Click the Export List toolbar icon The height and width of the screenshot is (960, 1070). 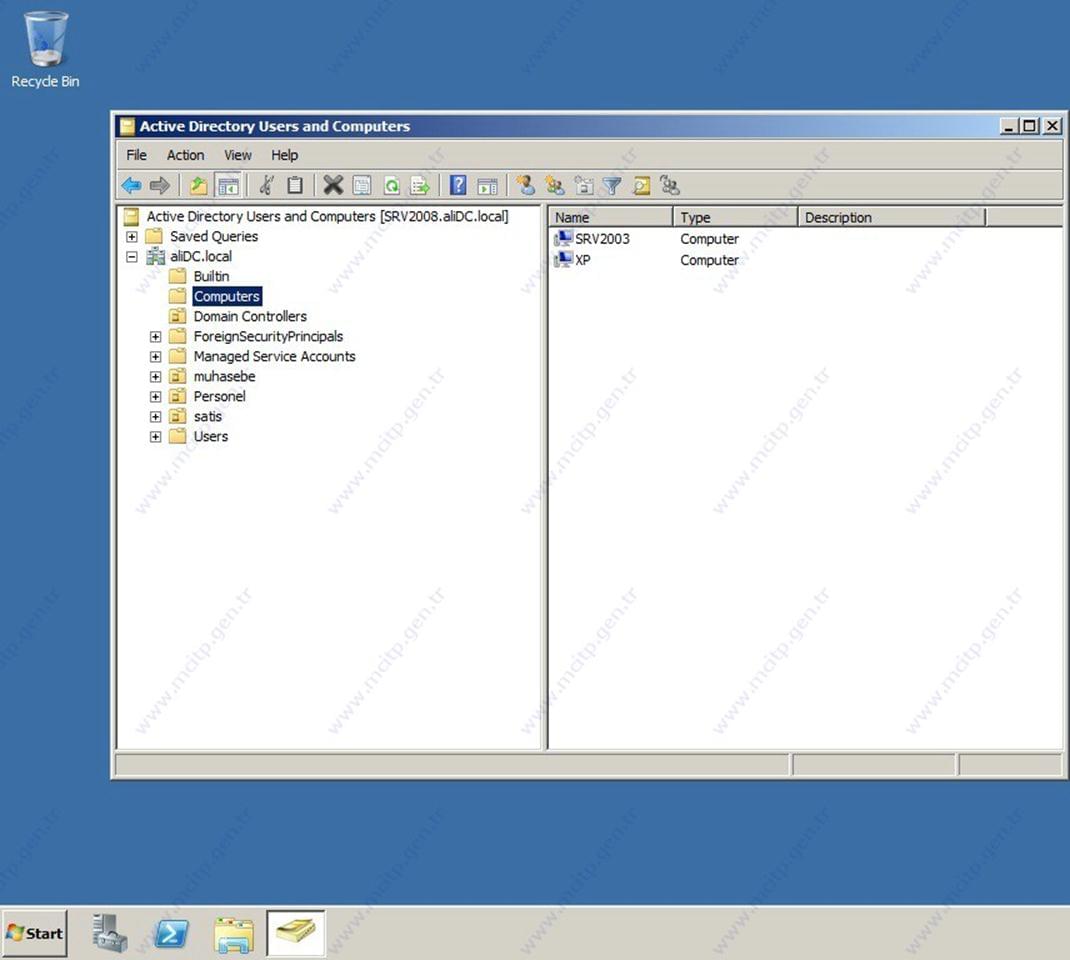click(420, 186)
